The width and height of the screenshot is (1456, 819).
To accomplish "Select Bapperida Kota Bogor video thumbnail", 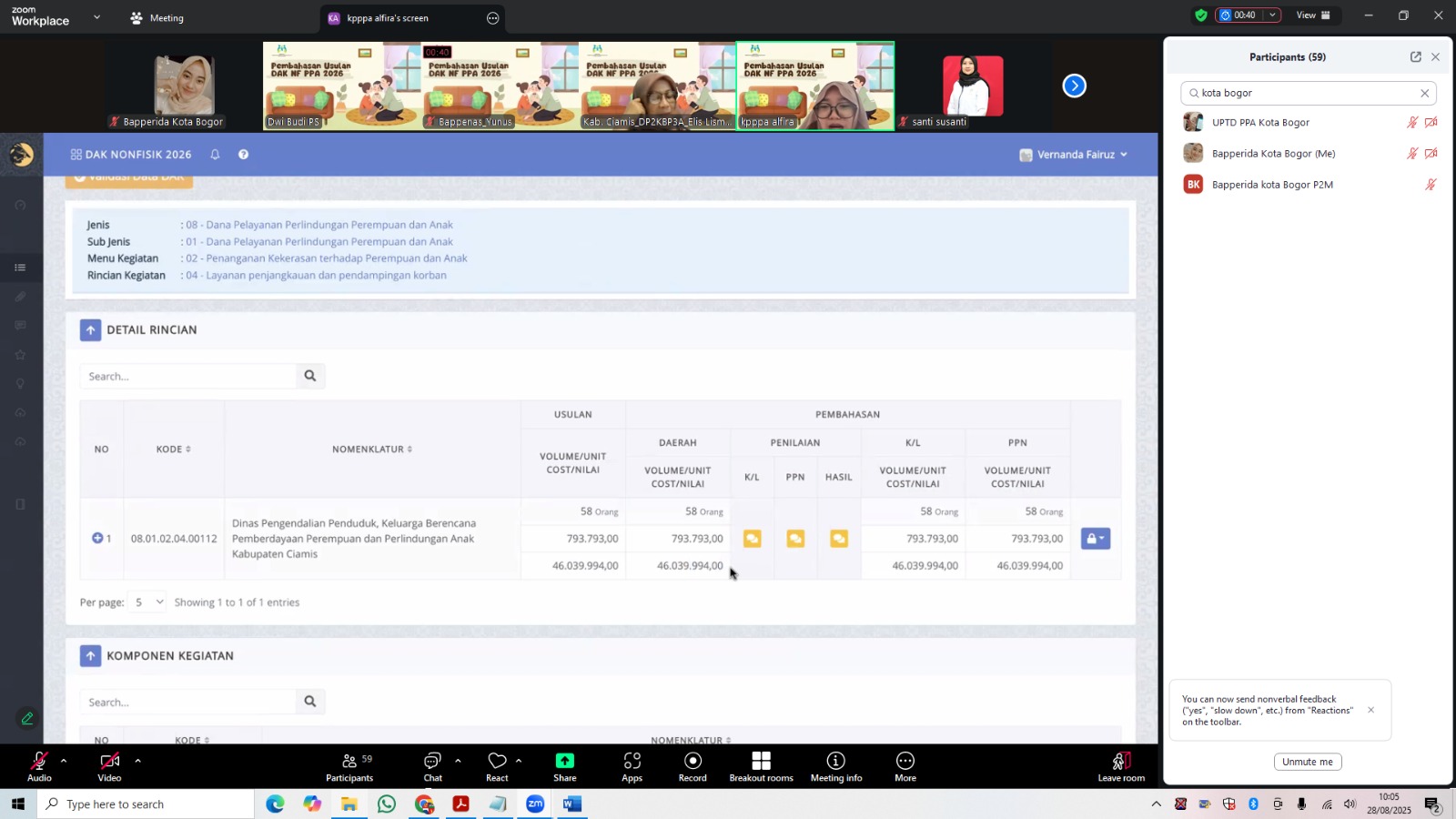I will click(183, 86).
